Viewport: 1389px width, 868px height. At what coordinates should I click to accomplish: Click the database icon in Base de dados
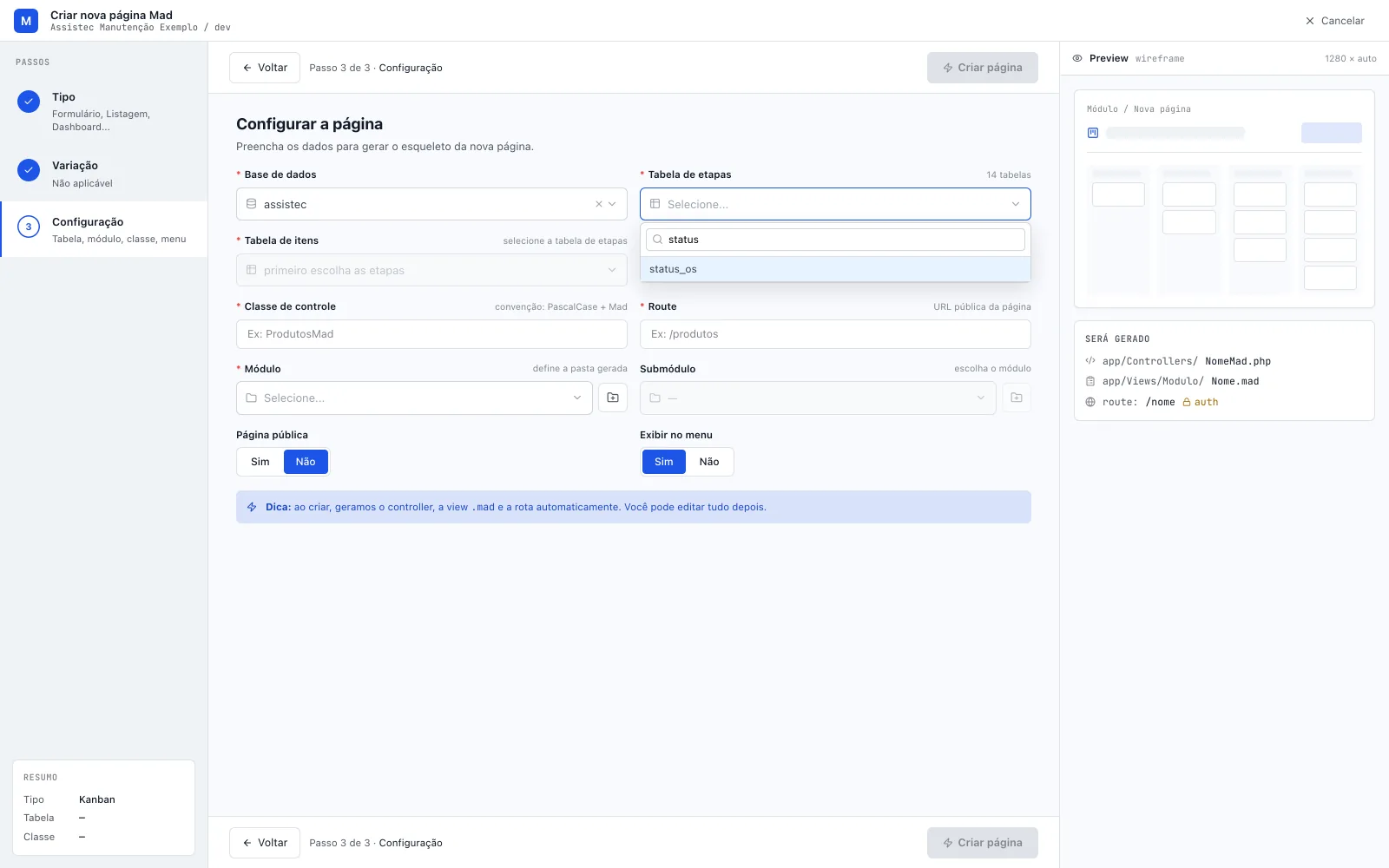pos(252,204)
